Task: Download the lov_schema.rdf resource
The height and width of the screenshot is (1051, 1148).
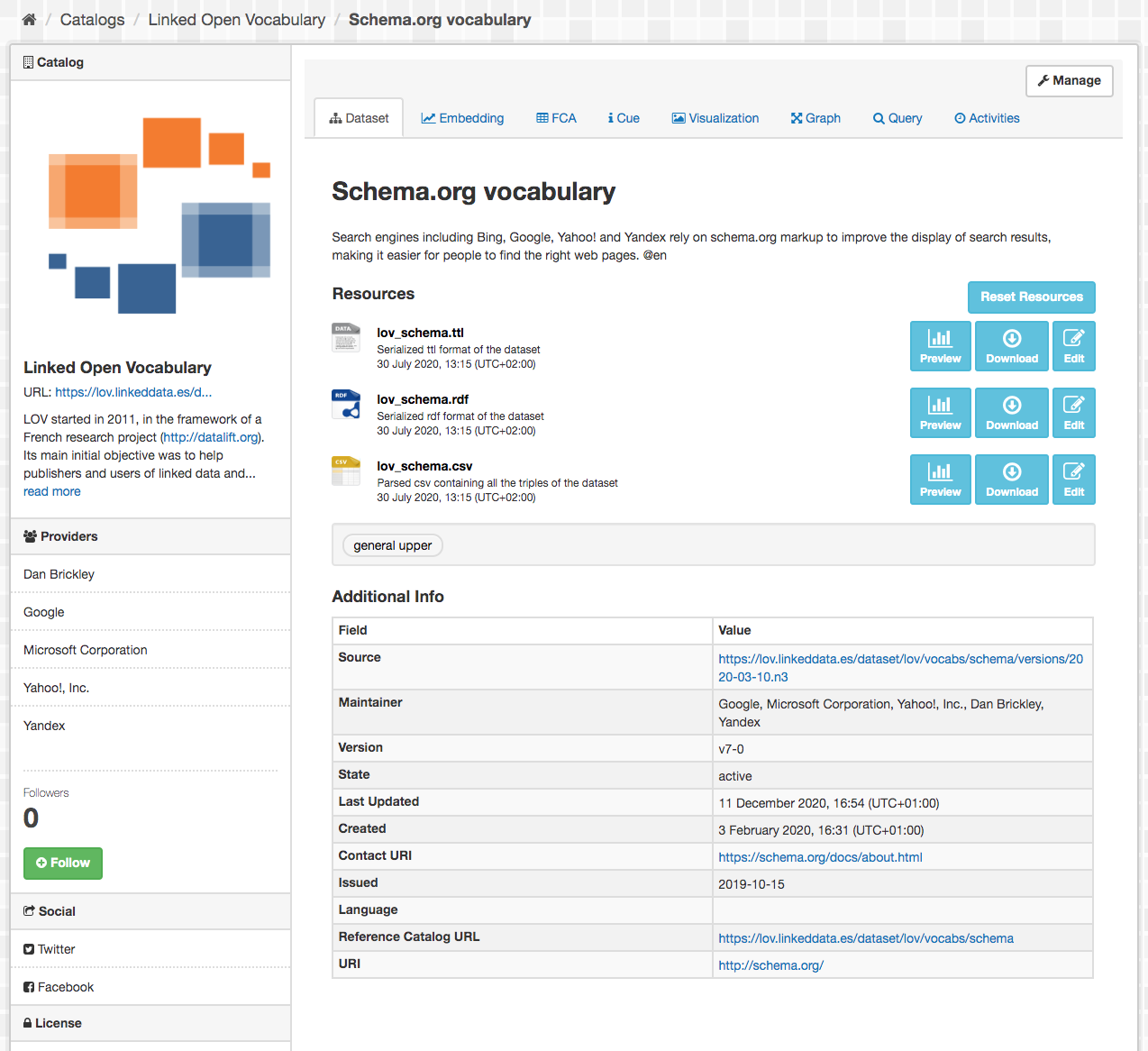Action: [1011, 413]
